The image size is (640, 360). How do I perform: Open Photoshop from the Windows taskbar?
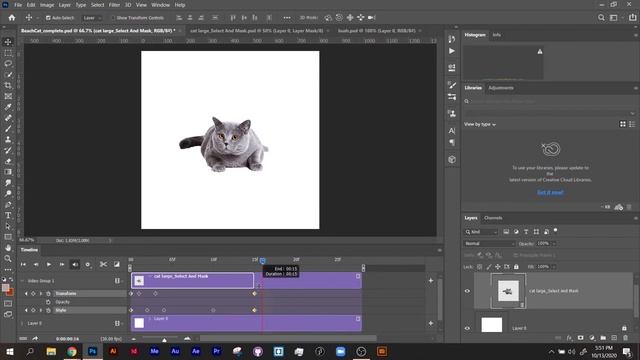pyautogui.click(x=93, y=351)
